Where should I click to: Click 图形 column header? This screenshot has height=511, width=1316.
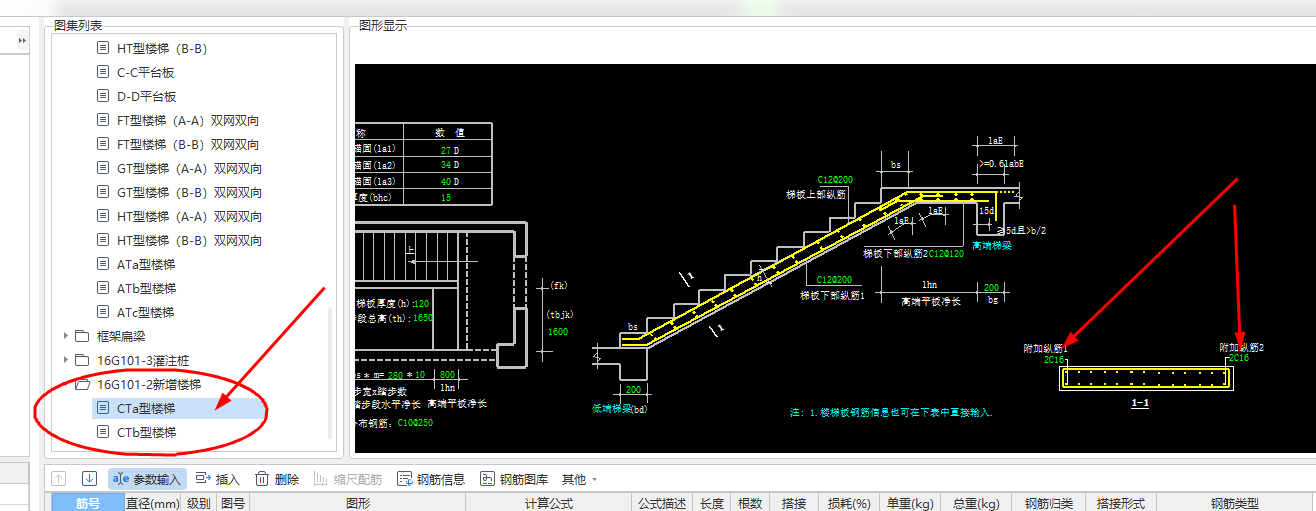tap(358, 504)
